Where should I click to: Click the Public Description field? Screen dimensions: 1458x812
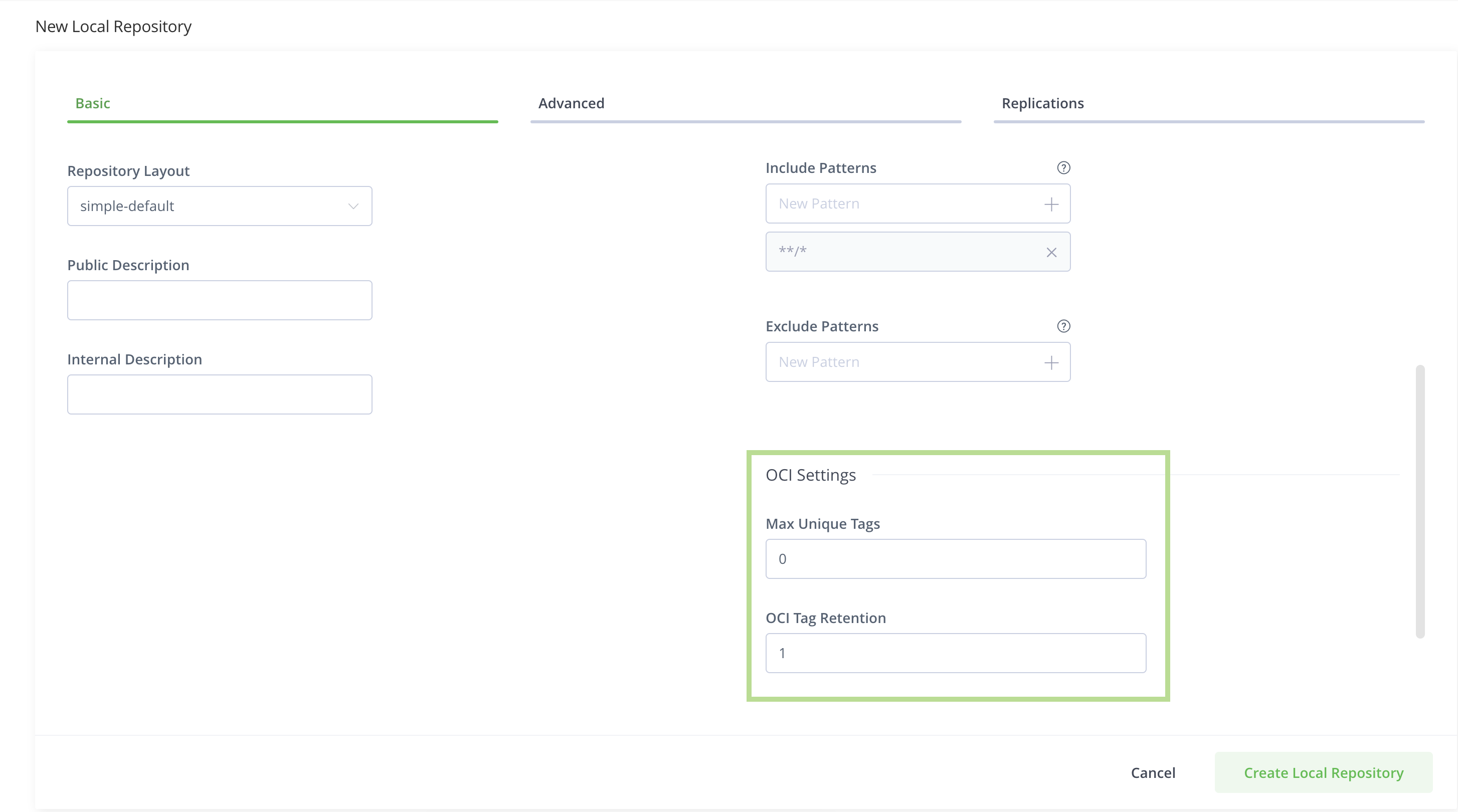219,300
